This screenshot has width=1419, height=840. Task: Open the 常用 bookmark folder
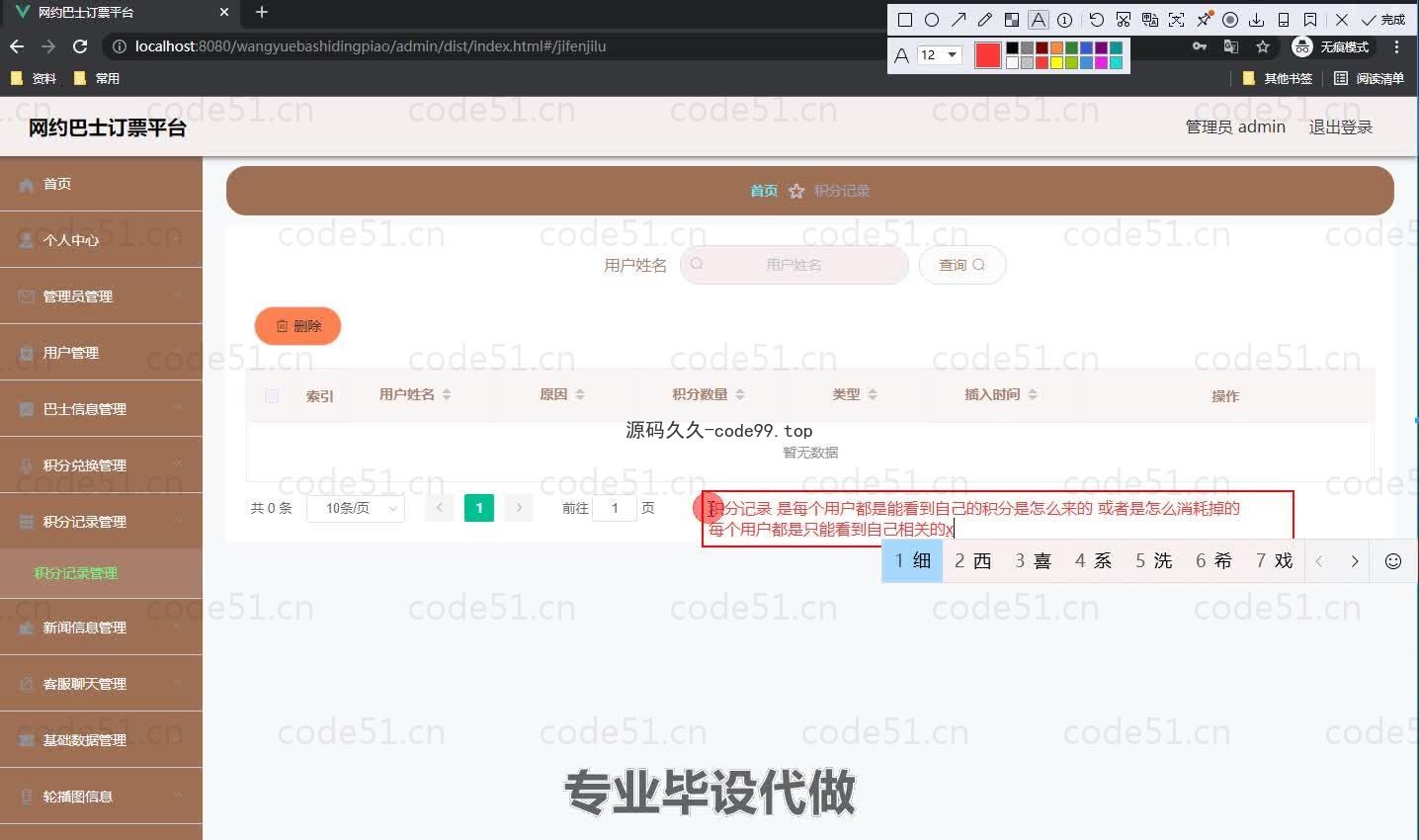click(x=96, y=78)
